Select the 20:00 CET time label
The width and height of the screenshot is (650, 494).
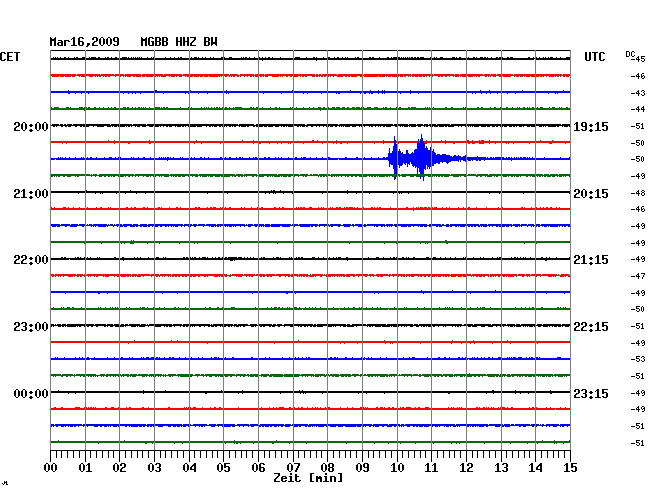[31, 126]
